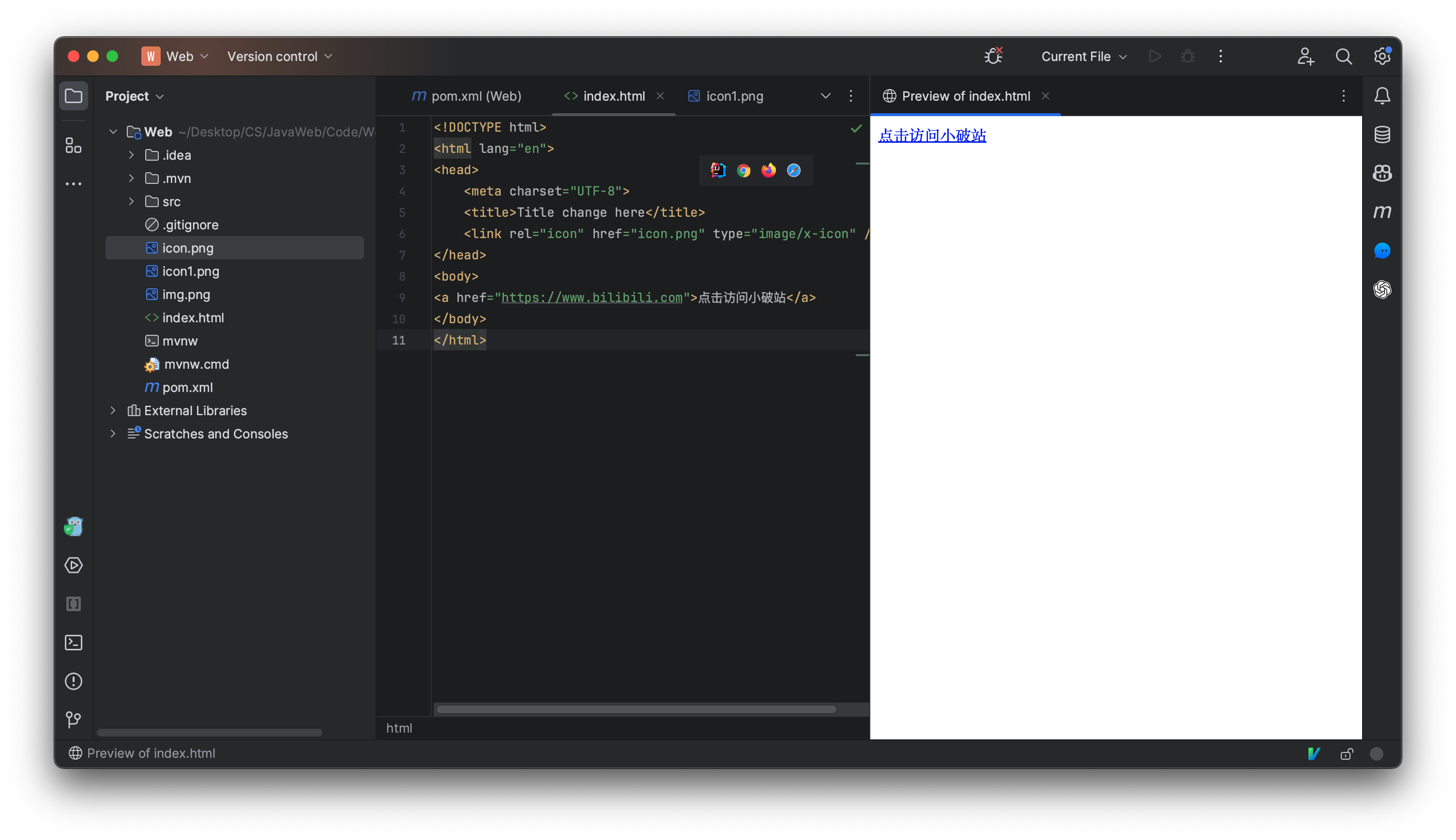
Task: Open page in Firefox browser
Action: pyautogui.click(x=769, y=170)
